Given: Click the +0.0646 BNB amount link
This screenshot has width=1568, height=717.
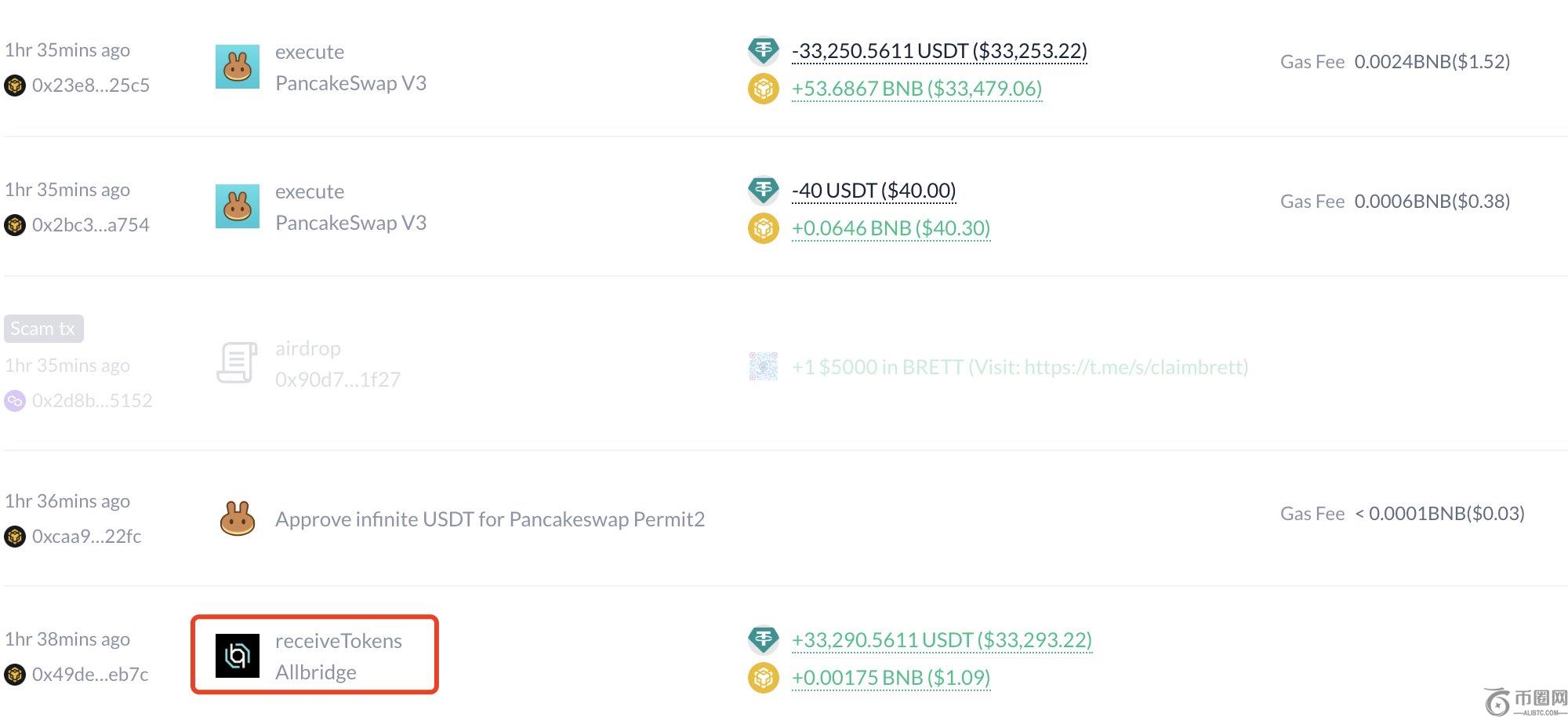Looking at the screenshot, I should 891,228.
